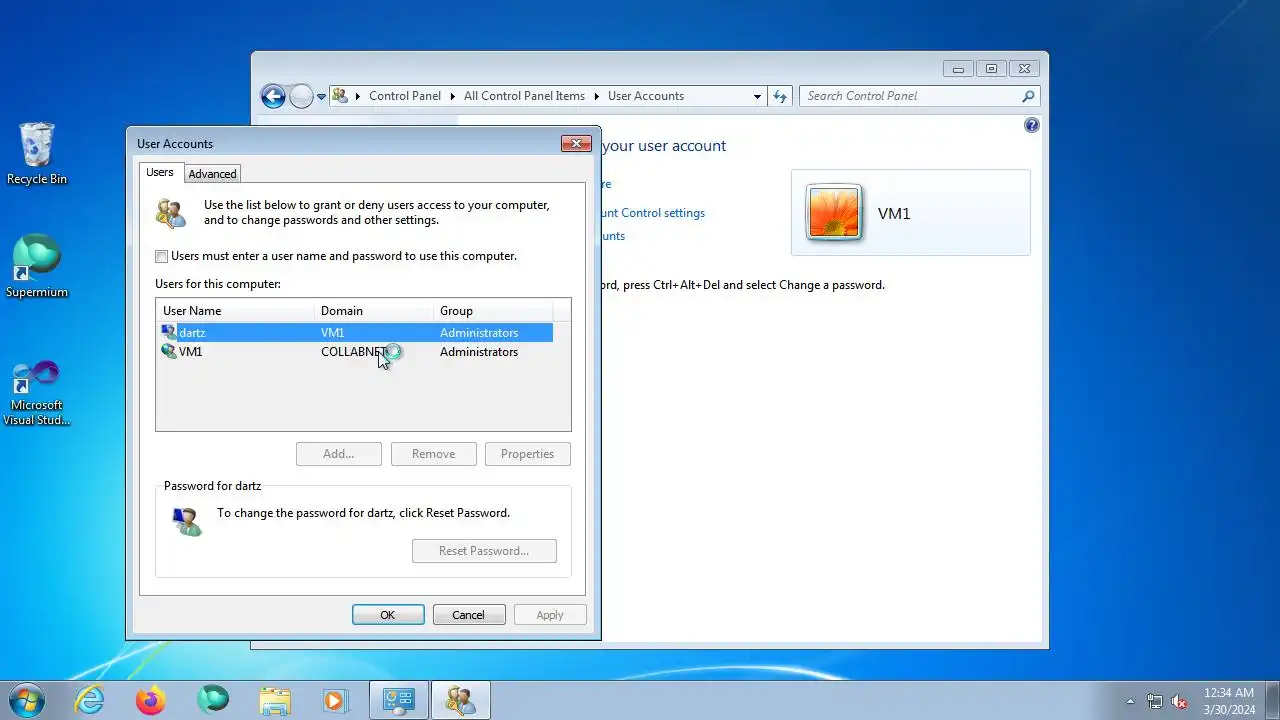This screenshot has height=720, width=1280.
Task: Sort by Domain column header
Action: point(374,311)
